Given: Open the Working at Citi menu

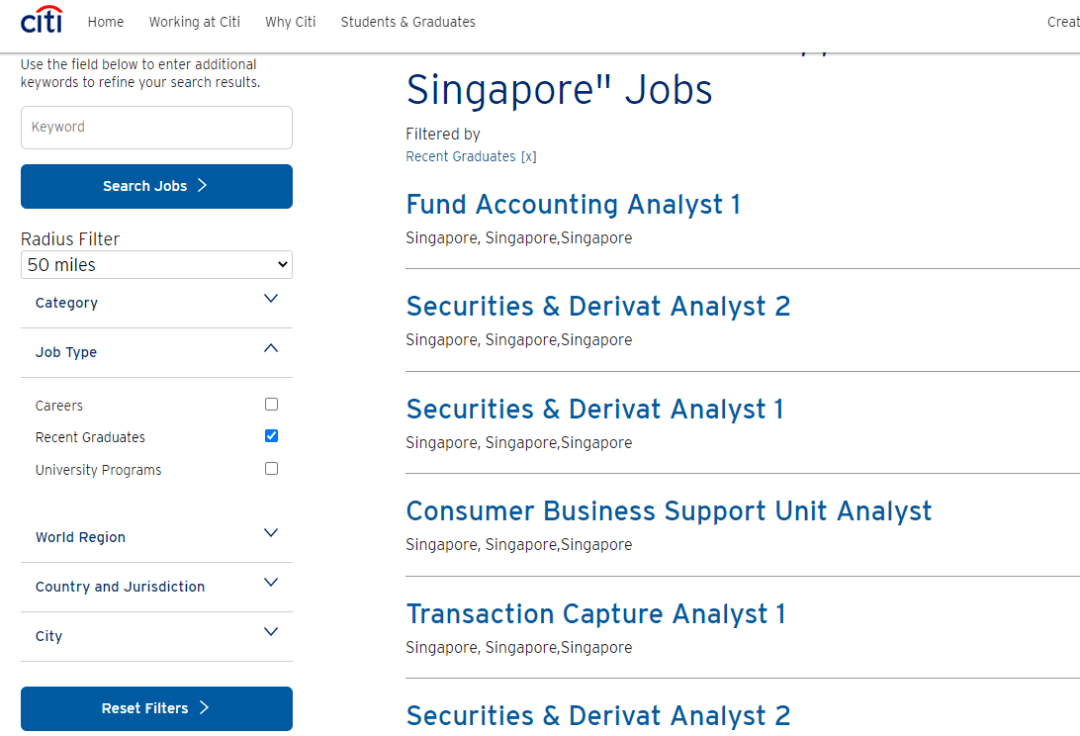Looking at the screenshot, I should pos(194,22).
